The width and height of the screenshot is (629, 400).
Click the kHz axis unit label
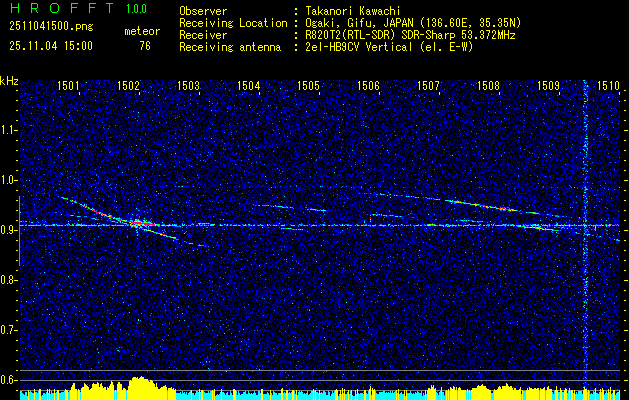9,81
